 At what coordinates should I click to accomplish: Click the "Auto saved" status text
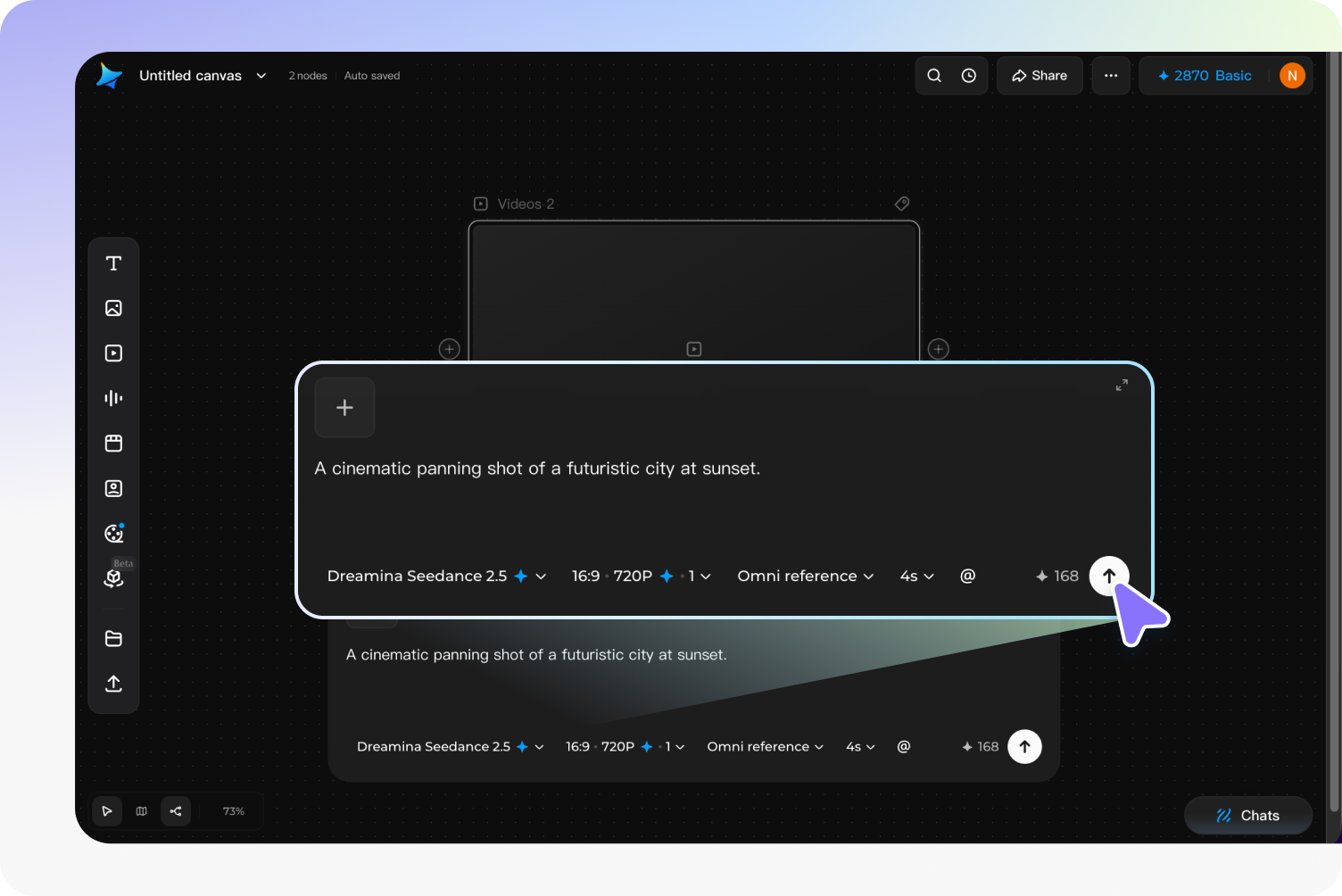tap(372, 76)
